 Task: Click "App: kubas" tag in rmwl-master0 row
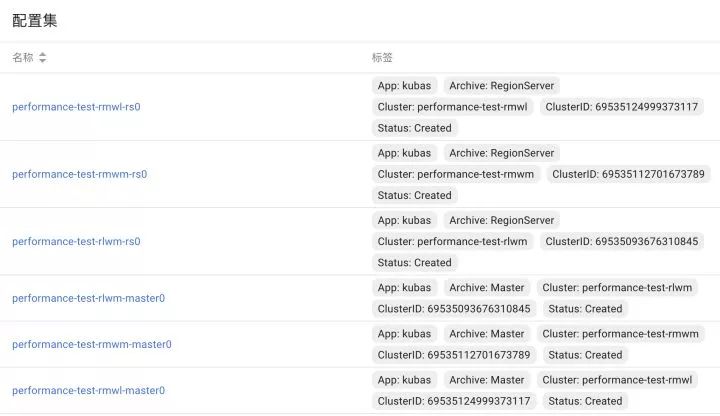click(x=404, y=380)
